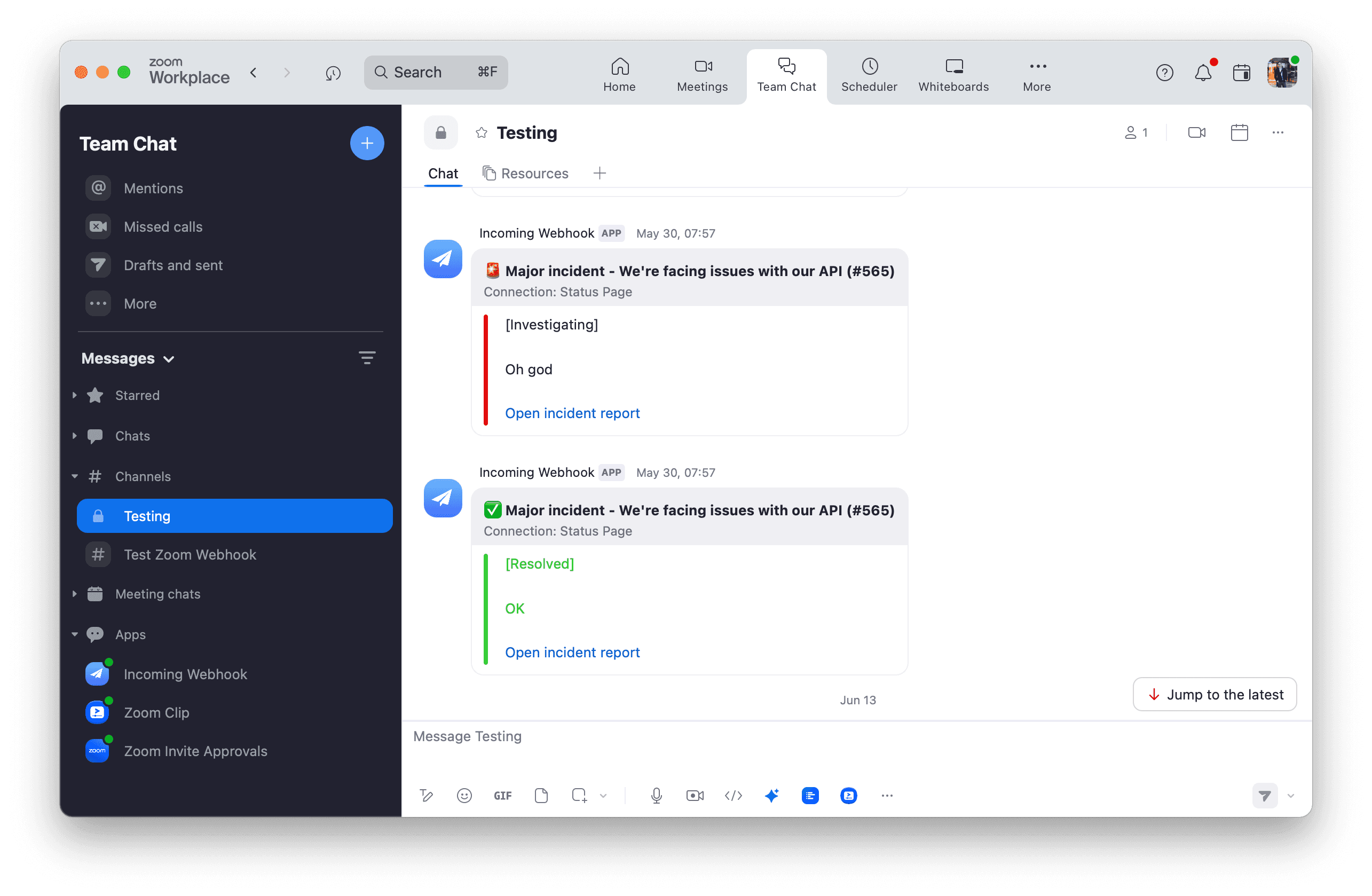Click the new chat plus button
This screenshot has height=896, width=1372.
[367, 143]
